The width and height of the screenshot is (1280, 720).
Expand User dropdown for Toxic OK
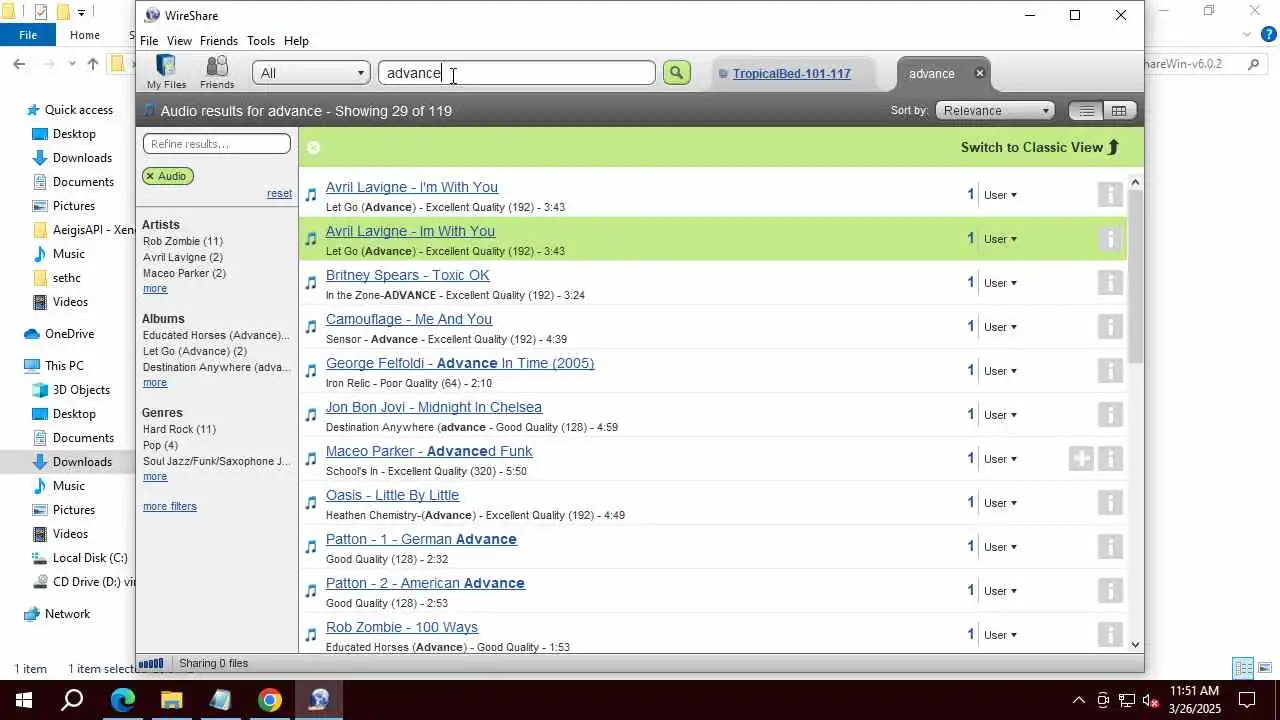pyautogui.click(x=1000, y=283)
